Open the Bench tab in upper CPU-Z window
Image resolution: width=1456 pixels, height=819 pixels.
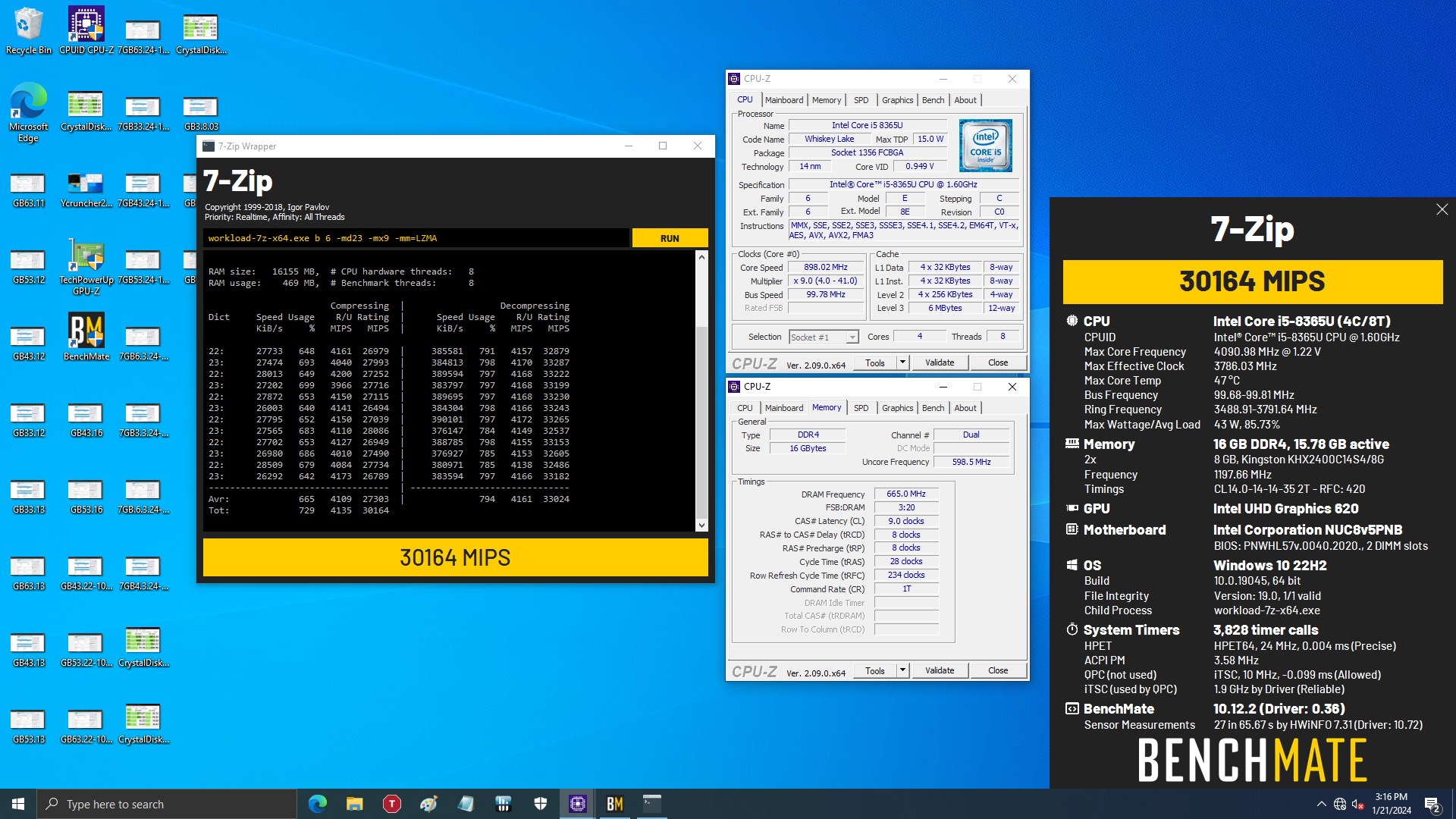pyautogui.click(x=933, y=100)
